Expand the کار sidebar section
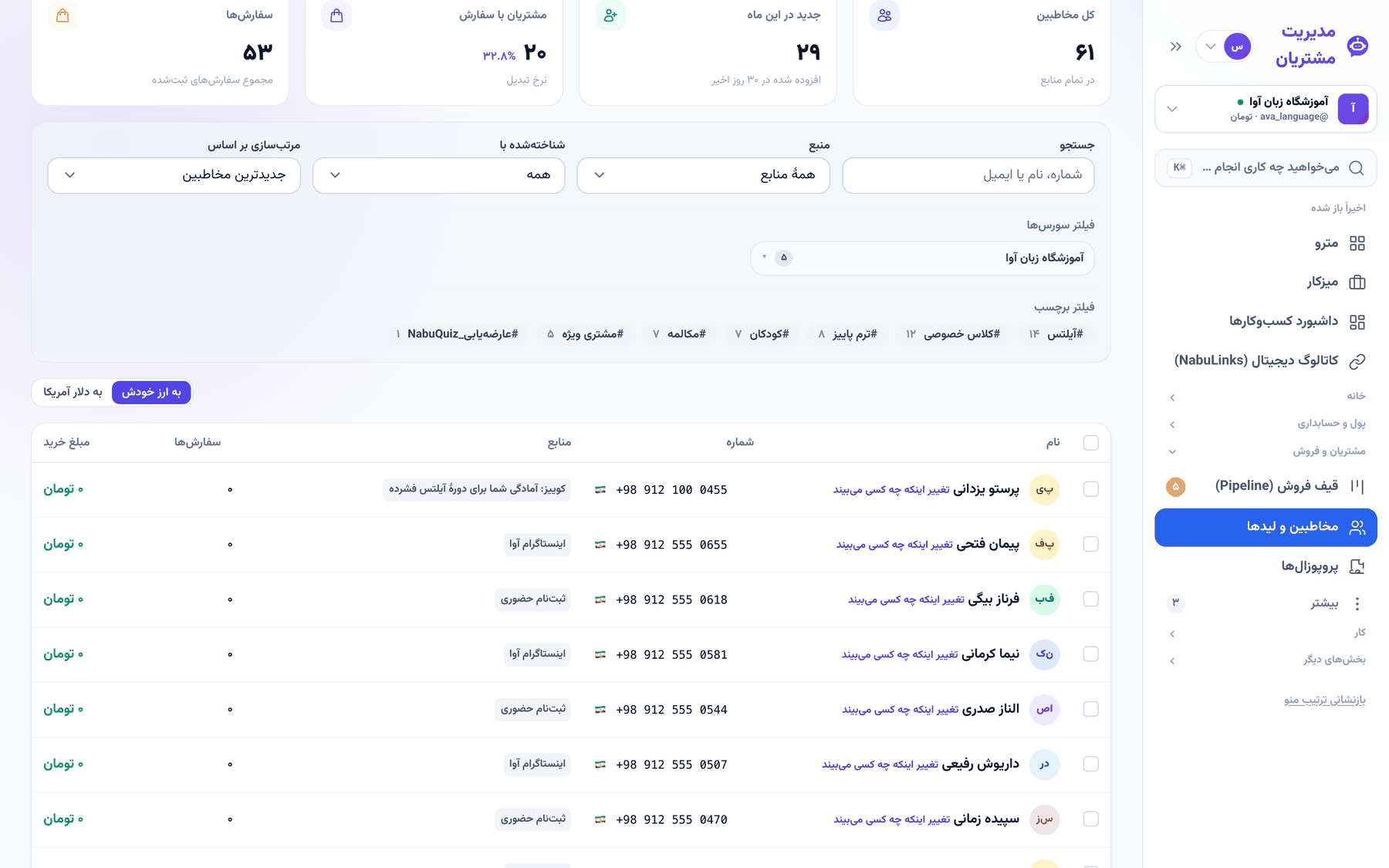Screen dimensions: 1389x868 (1266, 633)
